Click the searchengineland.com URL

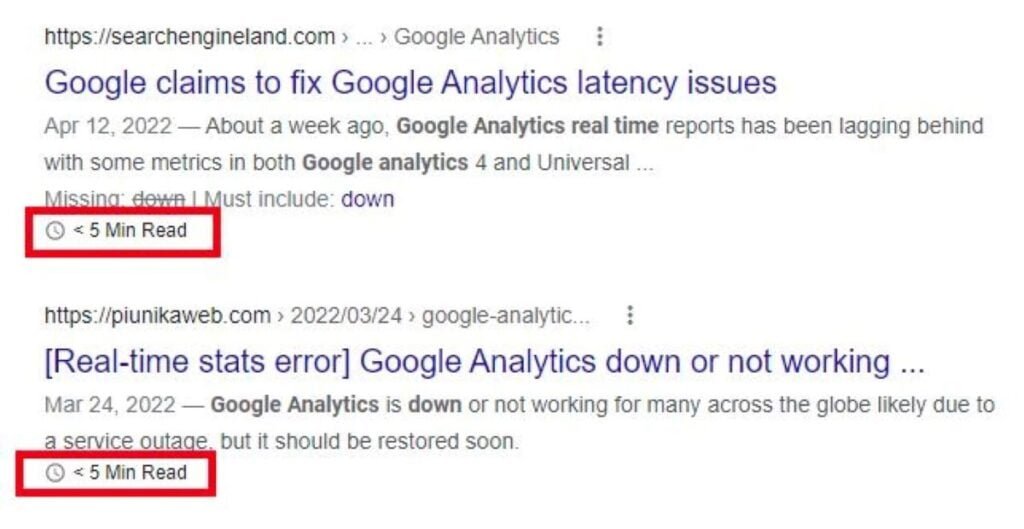click(190, 37)
